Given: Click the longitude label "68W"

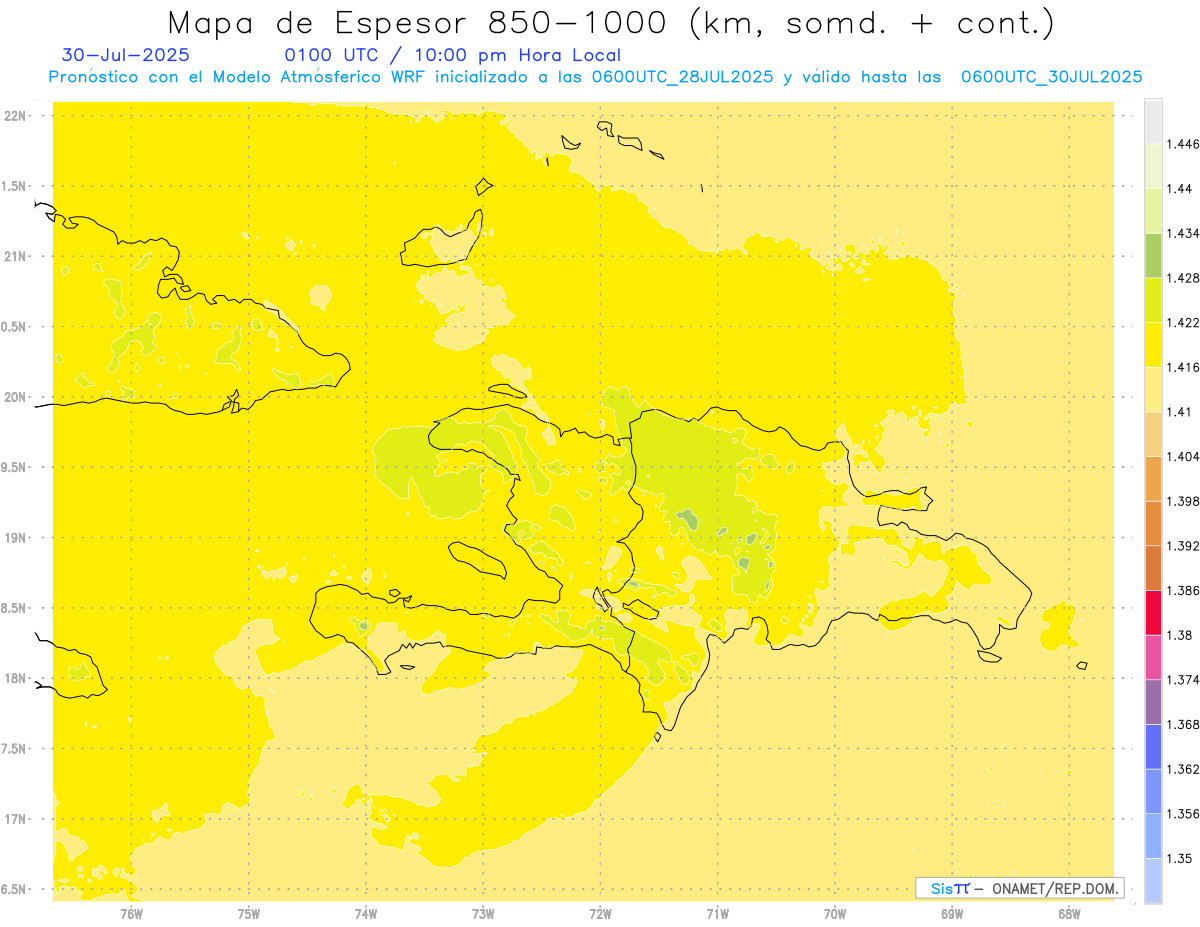Looking at the screenshot, I should coord(1069,914).
